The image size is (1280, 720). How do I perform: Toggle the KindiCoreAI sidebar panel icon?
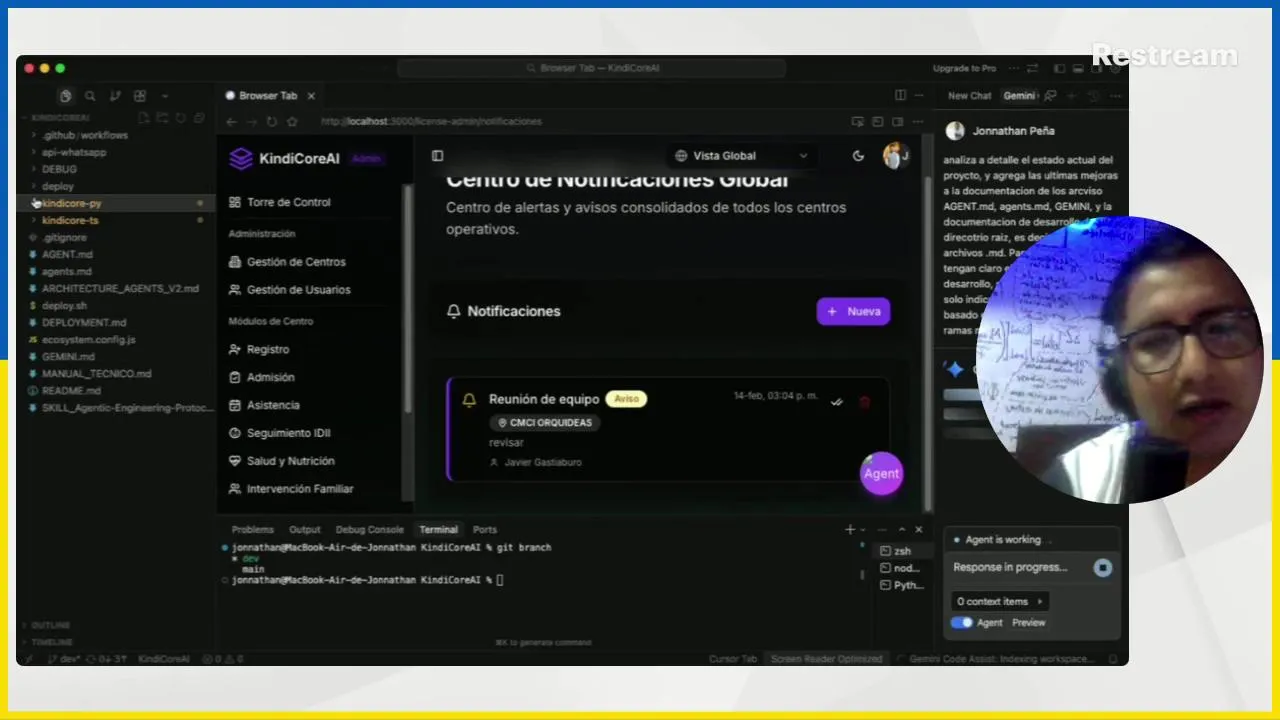pos(437,156)
